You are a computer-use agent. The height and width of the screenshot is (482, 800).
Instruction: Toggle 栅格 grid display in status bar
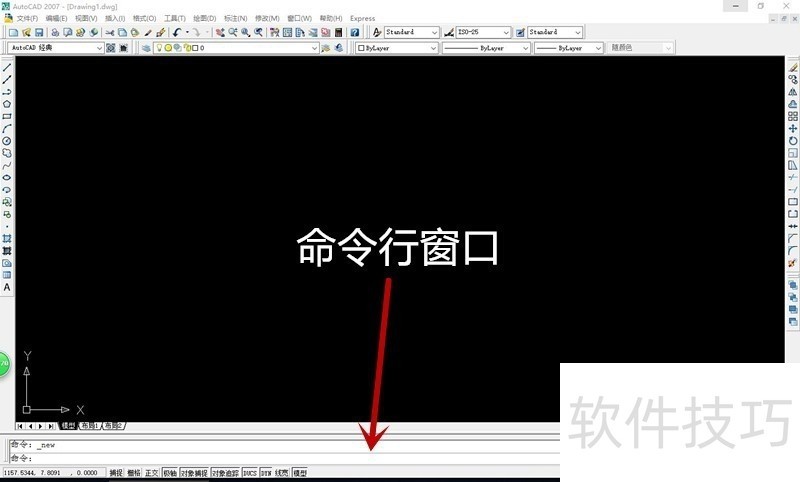pyautogui.click(x=134, y=473)
